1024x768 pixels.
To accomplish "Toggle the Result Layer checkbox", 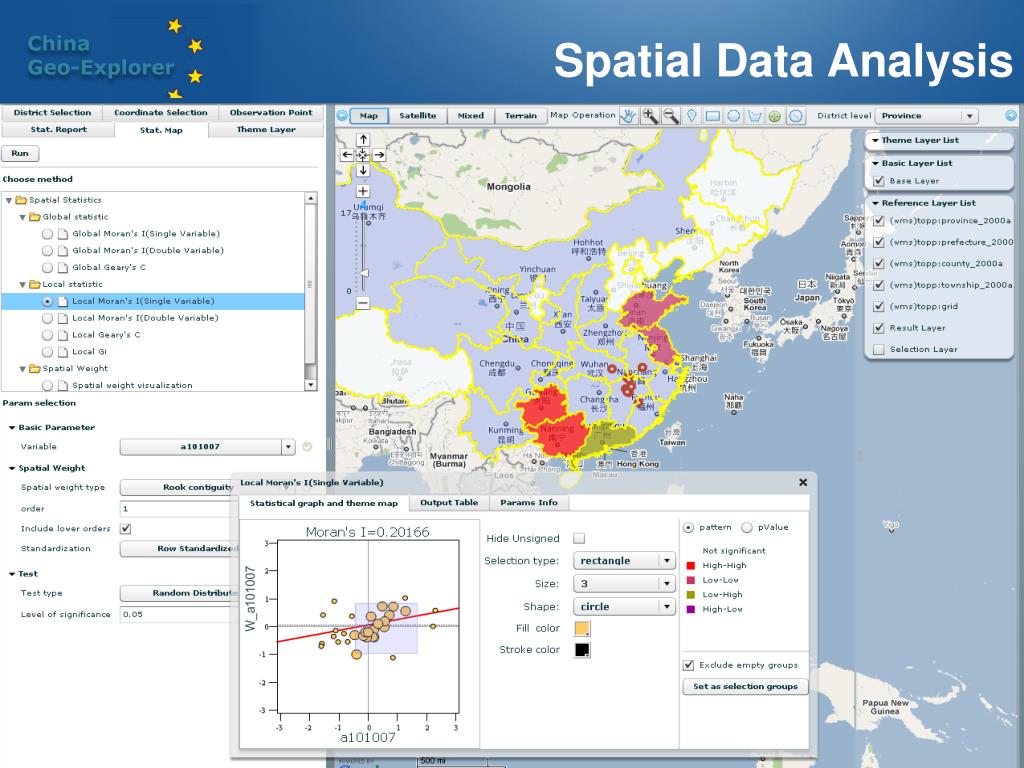I will coord(878,328).
